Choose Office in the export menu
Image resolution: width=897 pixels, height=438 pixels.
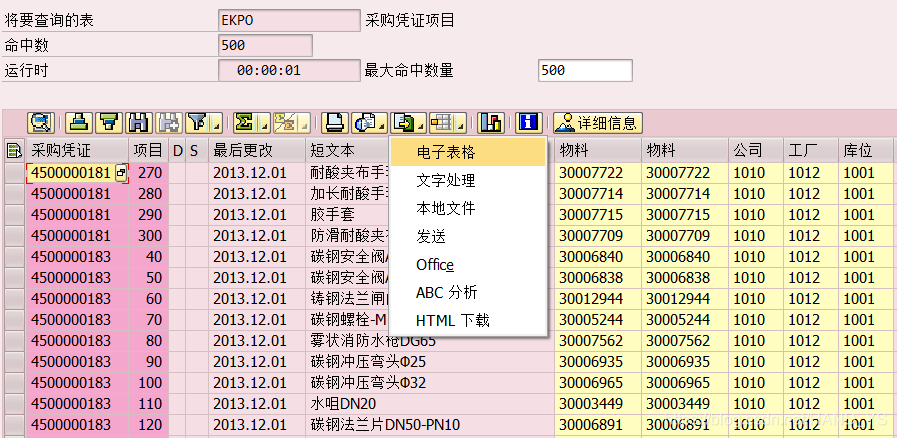point(469,264)
